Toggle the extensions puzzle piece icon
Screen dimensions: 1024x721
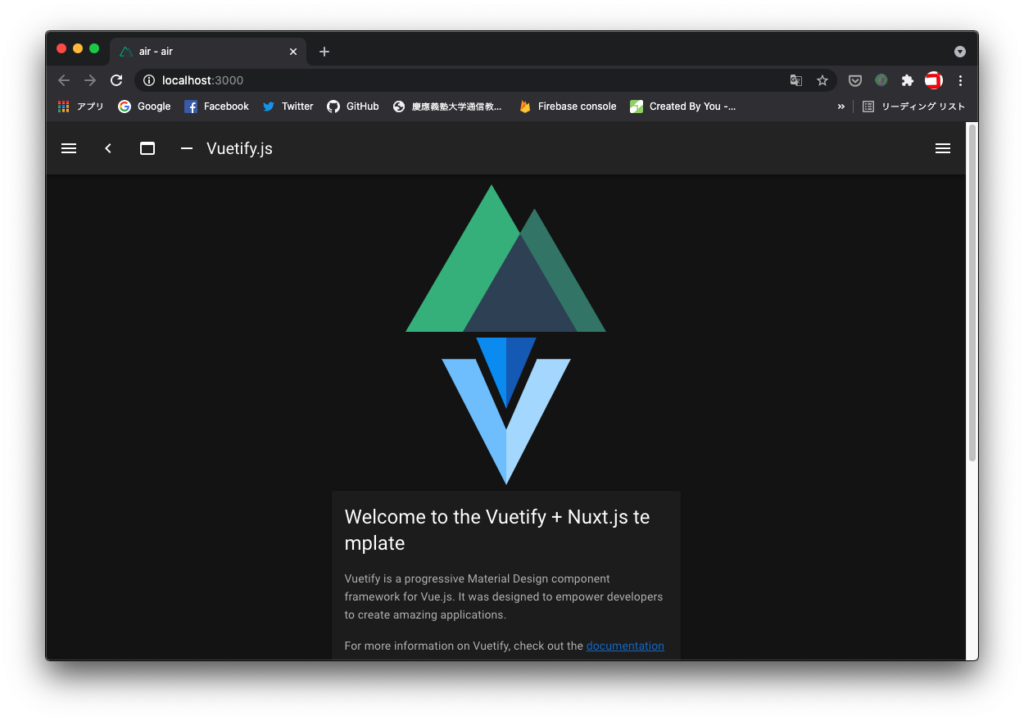907,80
